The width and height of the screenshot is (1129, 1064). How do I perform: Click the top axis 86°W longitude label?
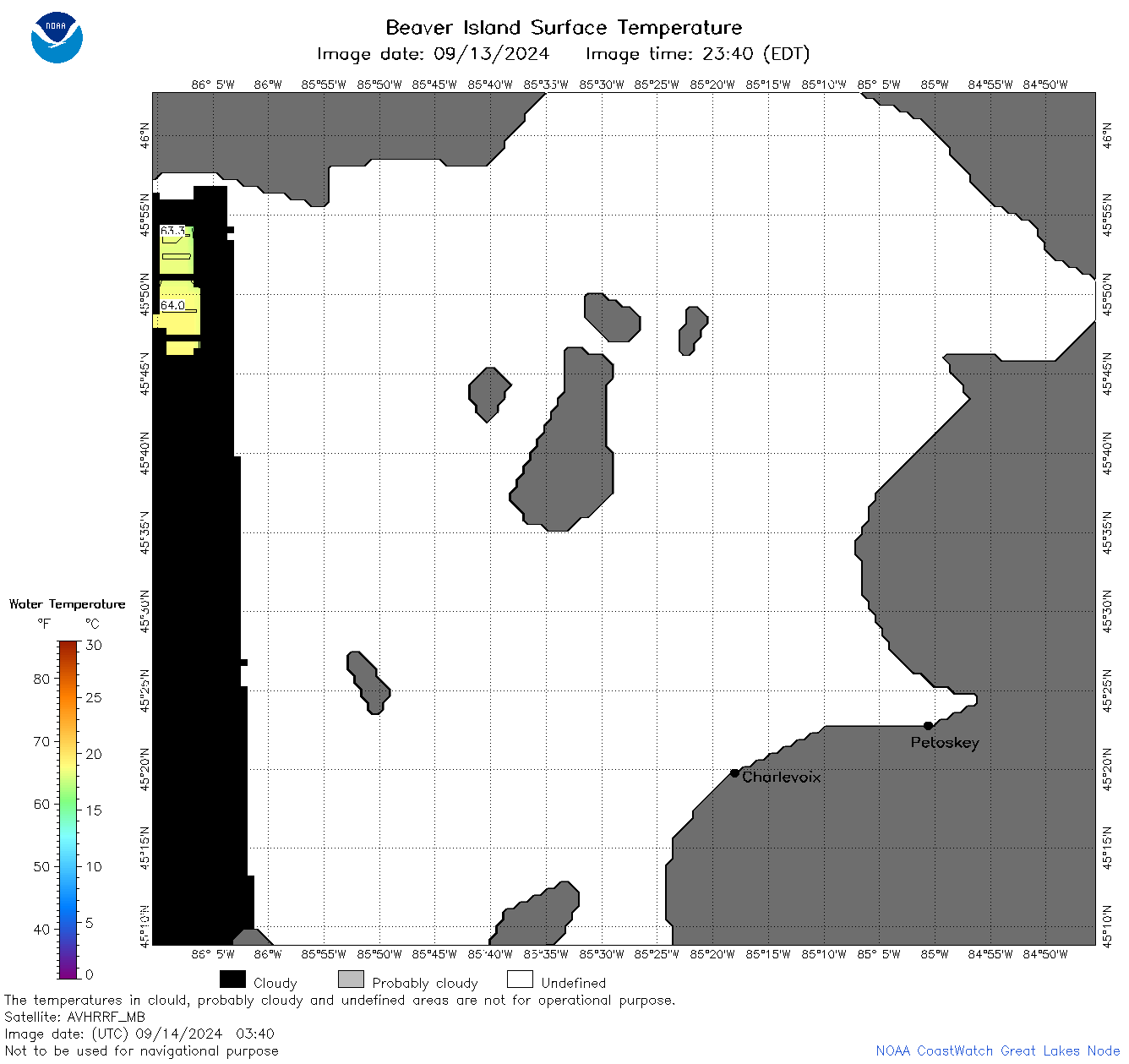point(268,85)
